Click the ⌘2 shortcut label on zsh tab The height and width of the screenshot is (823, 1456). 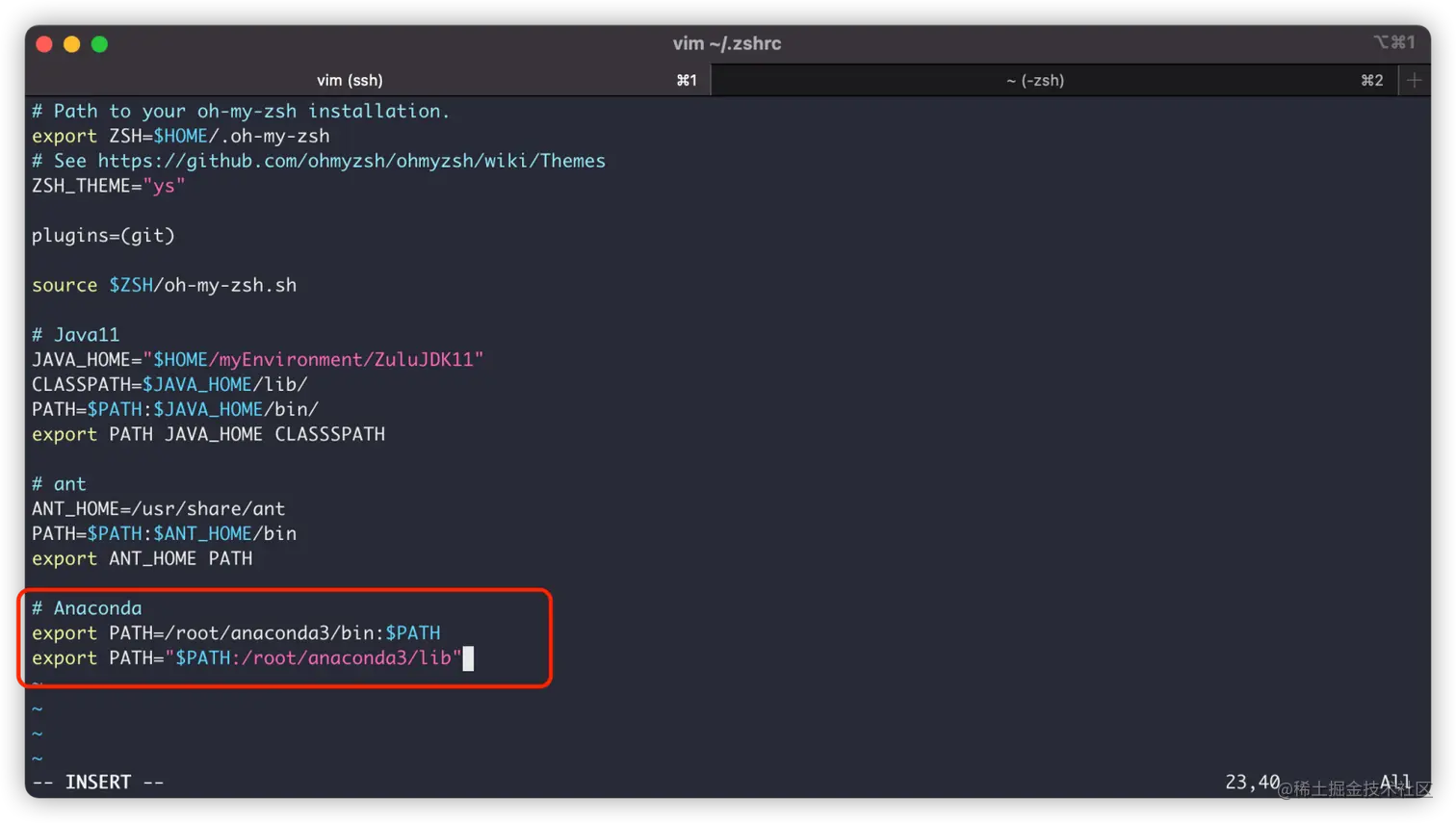coord(1372,81)
